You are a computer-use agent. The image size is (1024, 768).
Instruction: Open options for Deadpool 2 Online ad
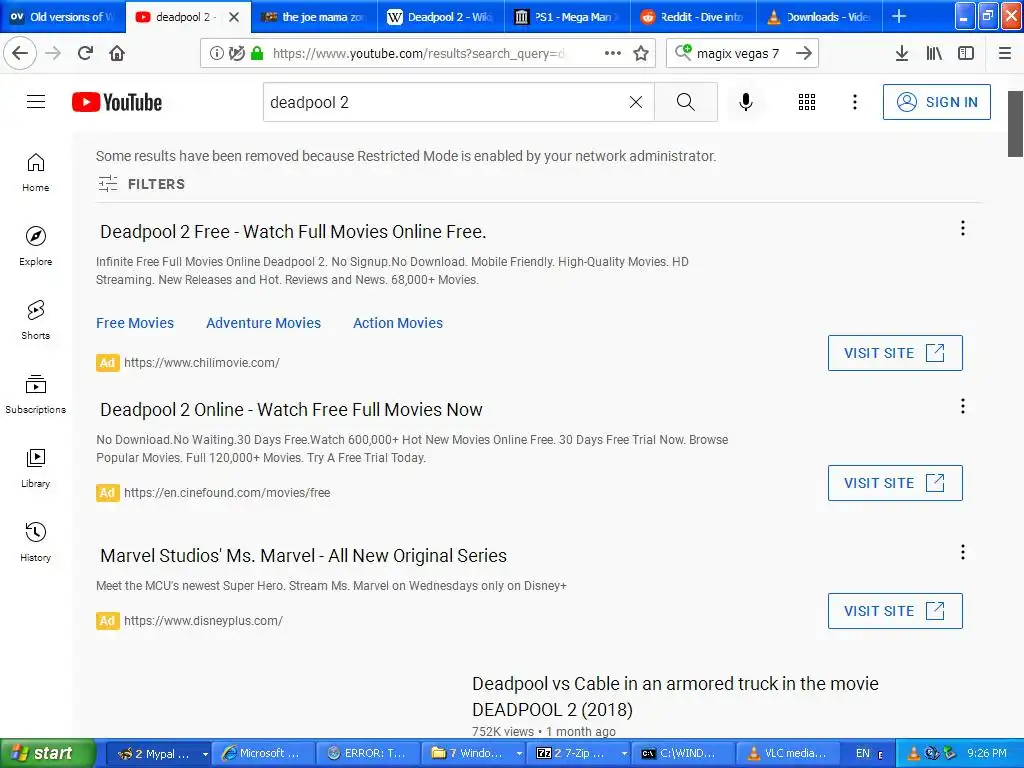(963, 406)
